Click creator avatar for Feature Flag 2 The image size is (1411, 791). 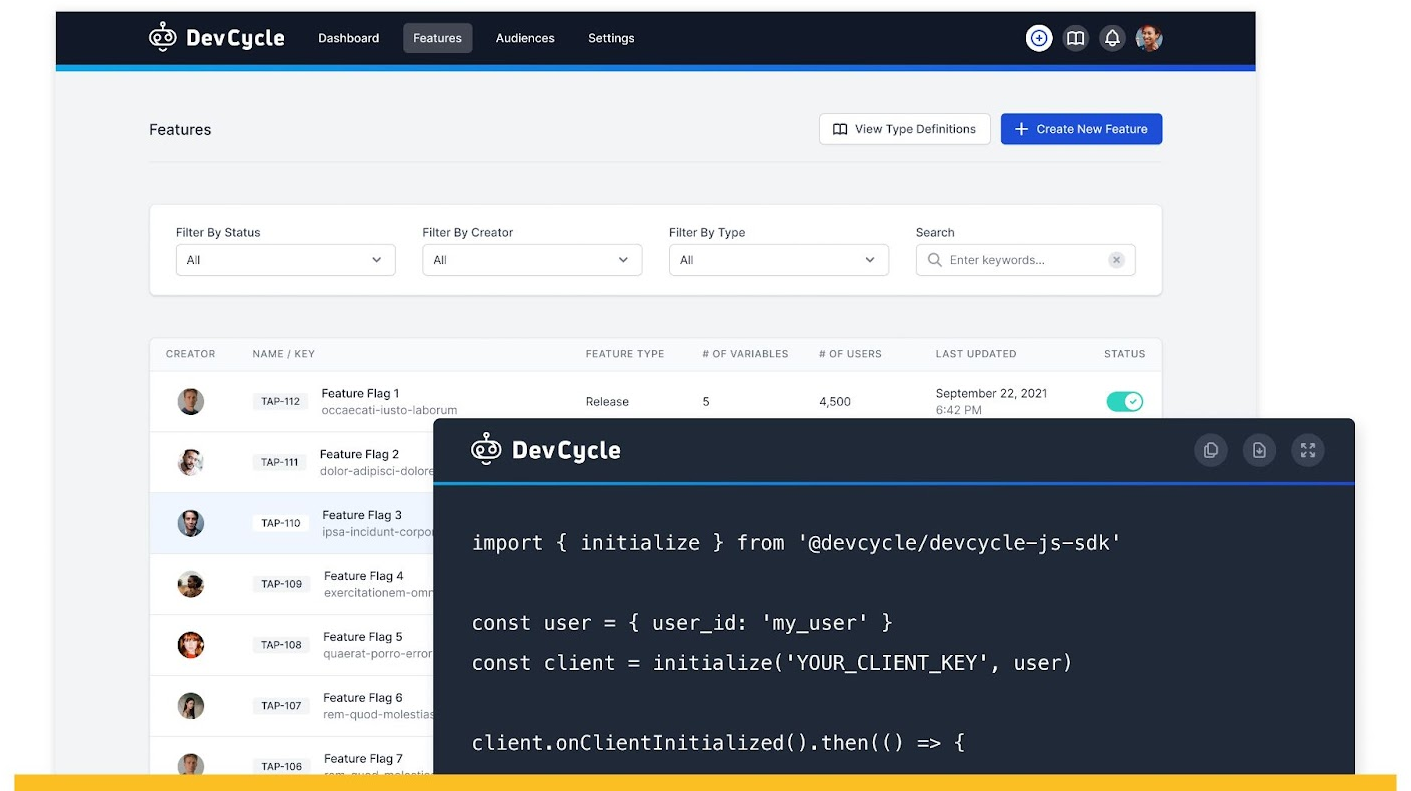tap(191, 462)
